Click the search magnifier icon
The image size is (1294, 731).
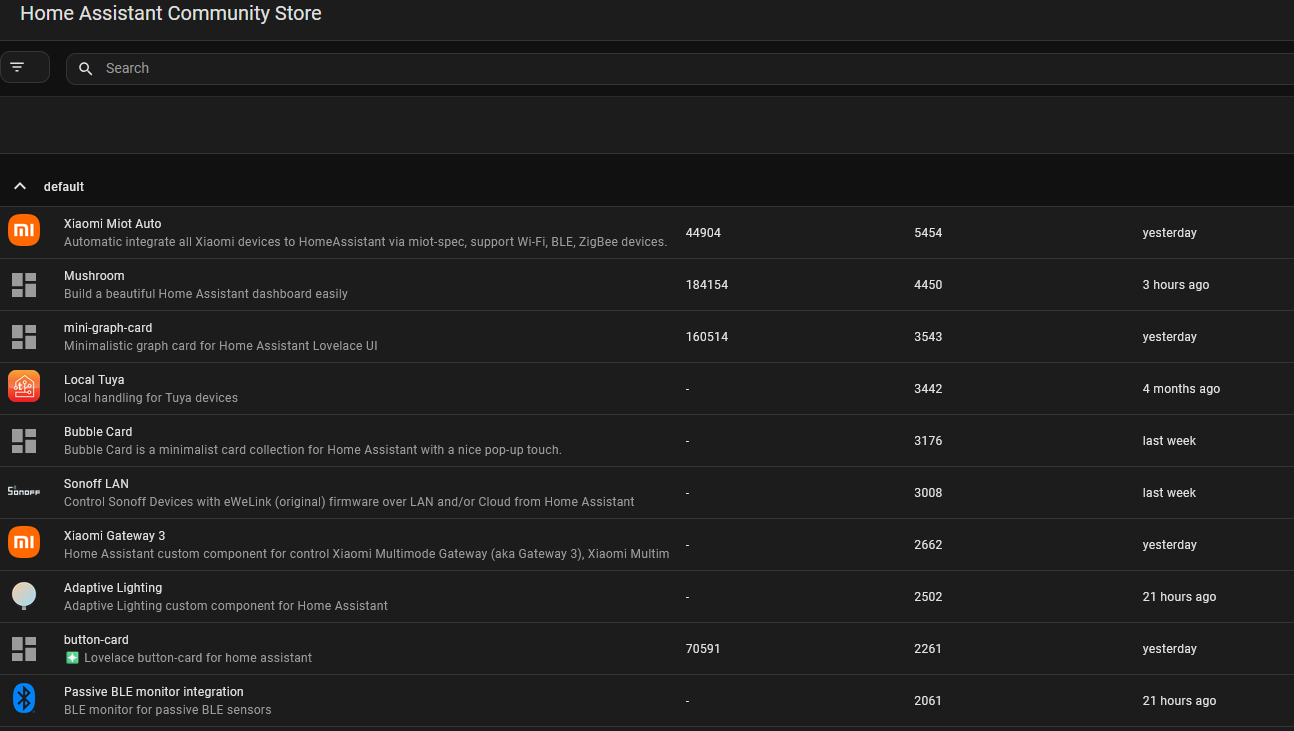(86, 68)
